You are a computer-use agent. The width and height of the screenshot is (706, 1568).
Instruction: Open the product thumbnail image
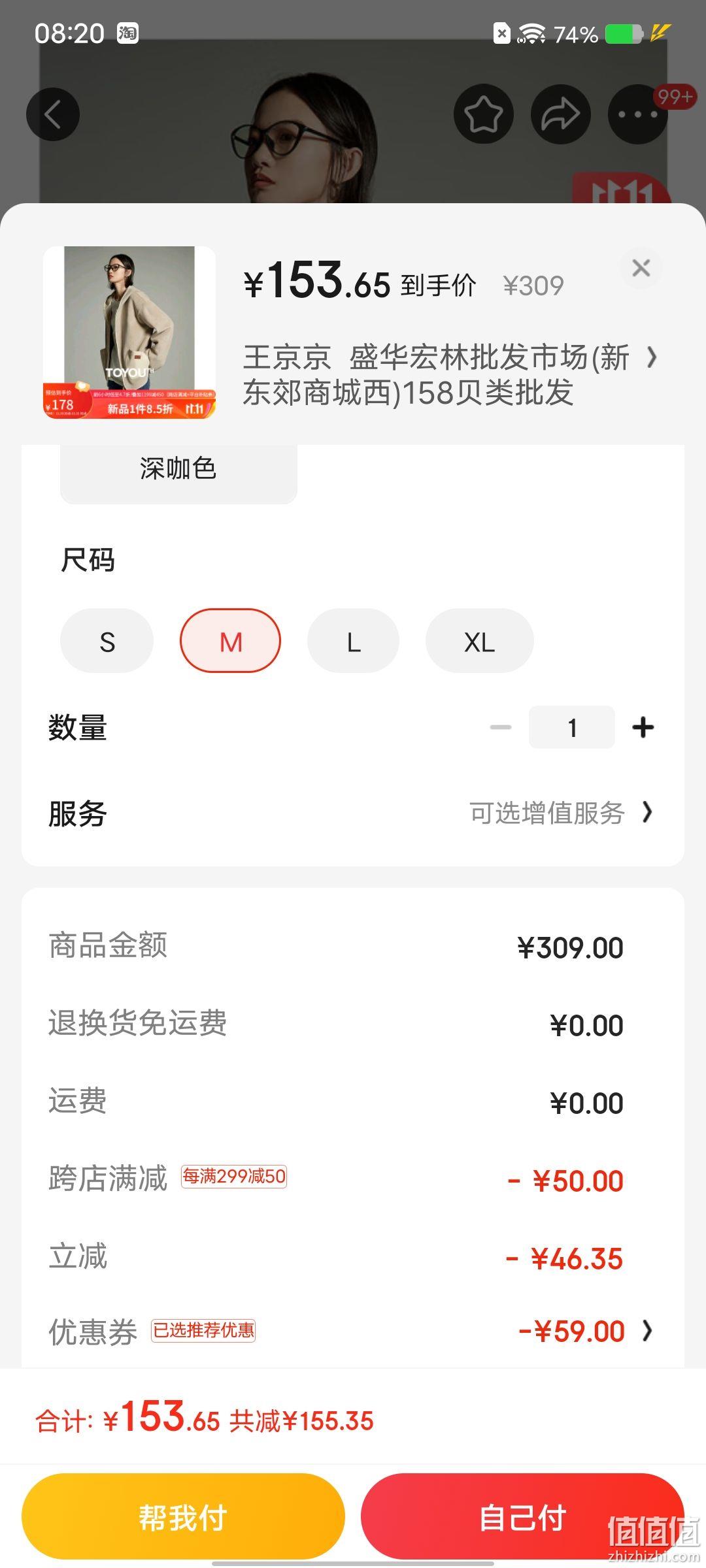coord(129,333)
